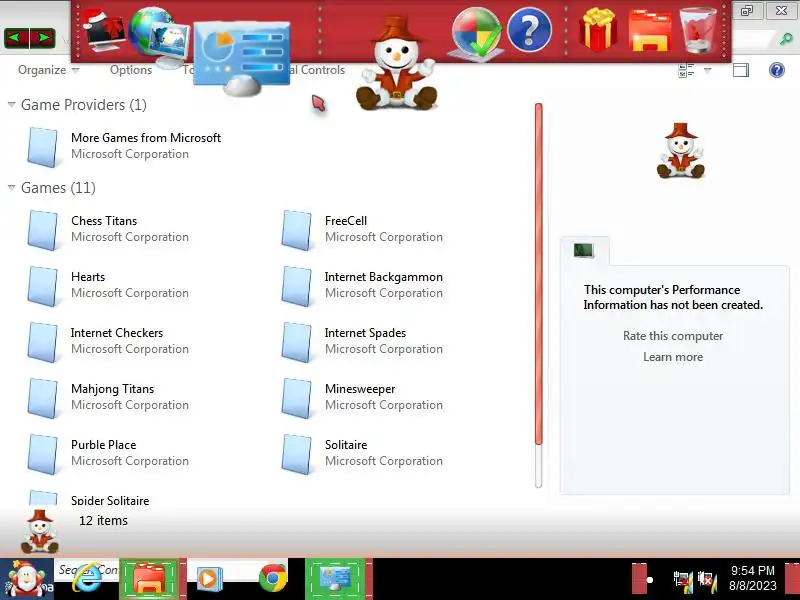The width and height of the screenshot is (800, 600).
Task: Open the globe network icon in the dock
Action: pyautogui.click(x=158, y=37)
